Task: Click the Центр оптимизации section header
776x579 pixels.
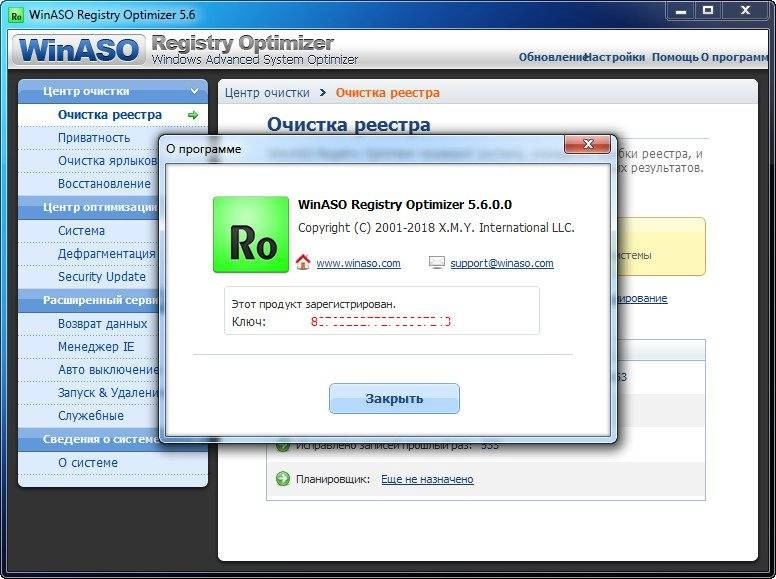Action: (x=89, y=207)
